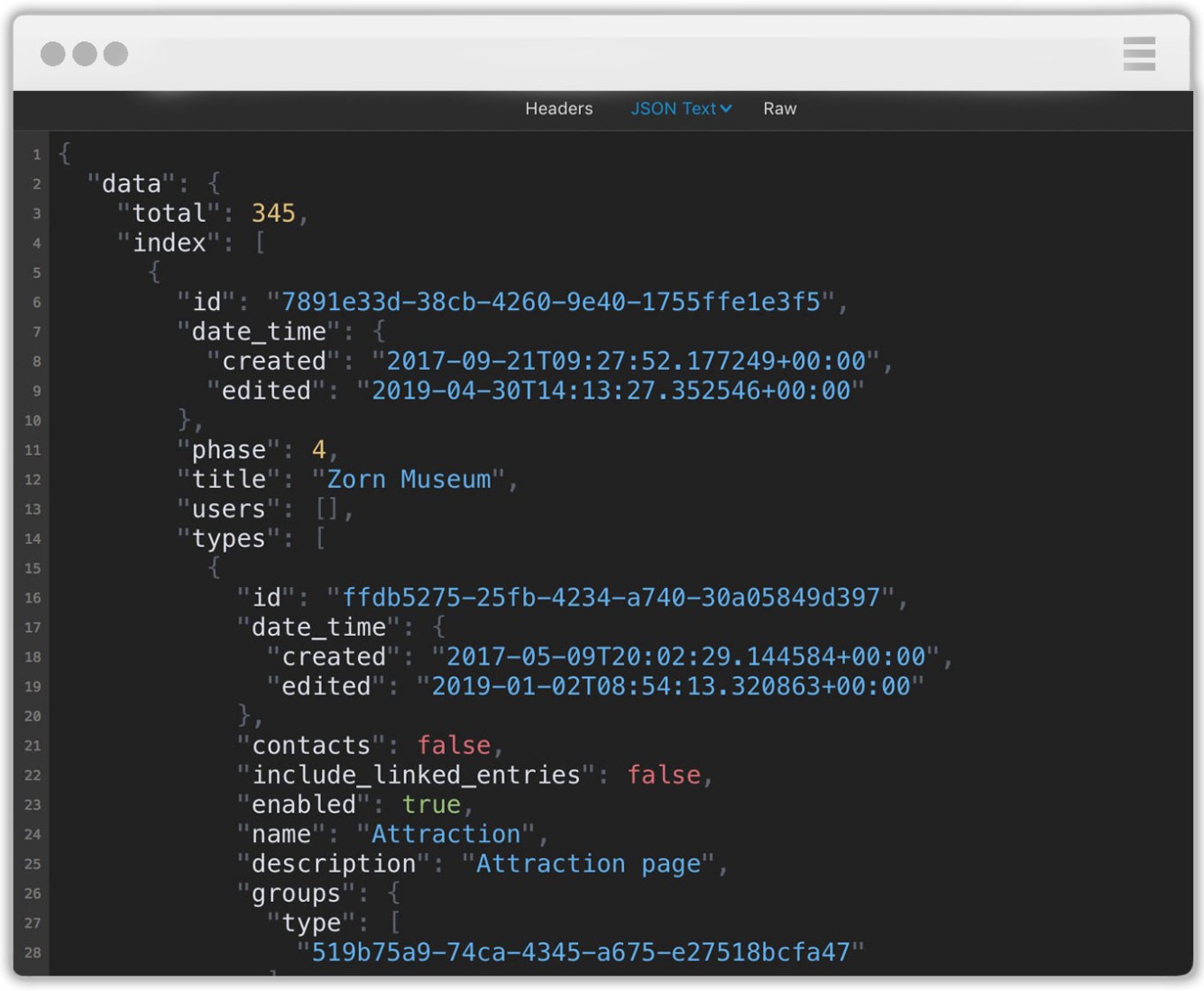The image size is (1204, 991).
Task: Select the value 519b75a9-74ca-4345-a675-e27518bcfa47
Action: click(x=581, y=953)
